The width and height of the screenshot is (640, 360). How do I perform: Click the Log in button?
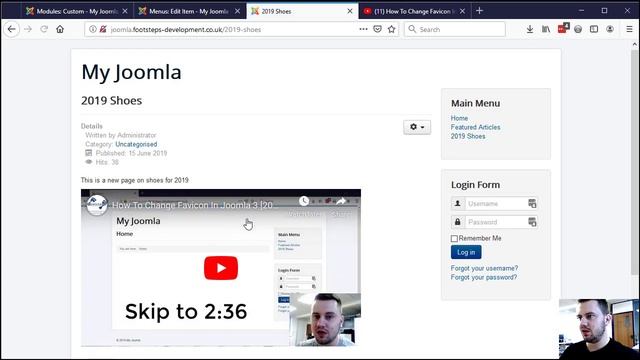[466, 252]
